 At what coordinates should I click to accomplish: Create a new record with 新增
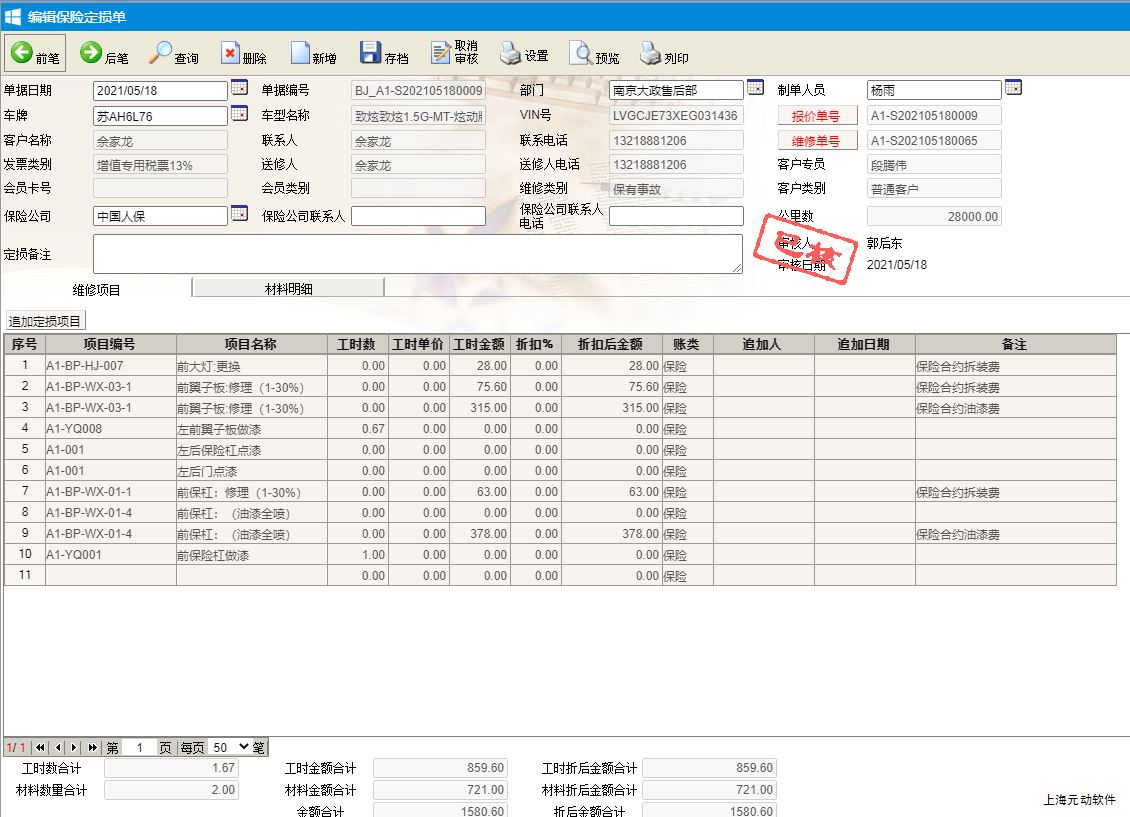[x=313, y=54]
